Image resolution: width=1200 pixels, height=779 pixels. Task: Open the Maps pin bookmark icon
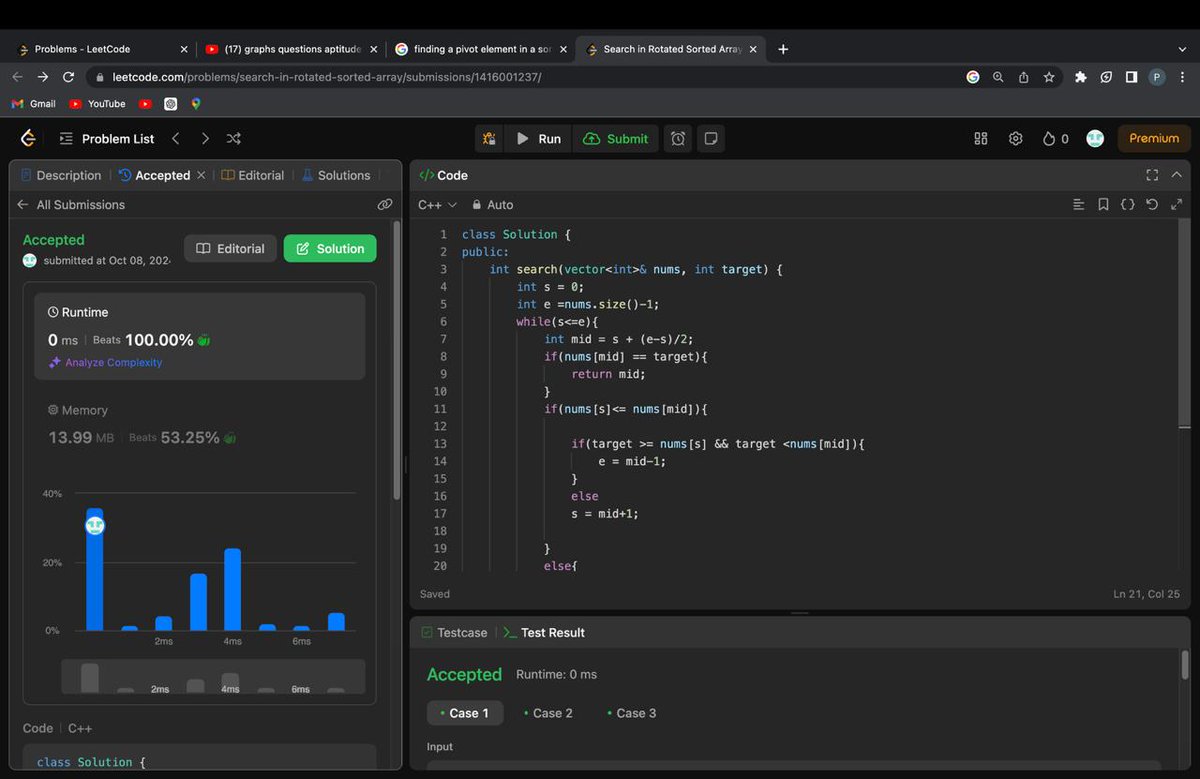click(x=196, y=104)
